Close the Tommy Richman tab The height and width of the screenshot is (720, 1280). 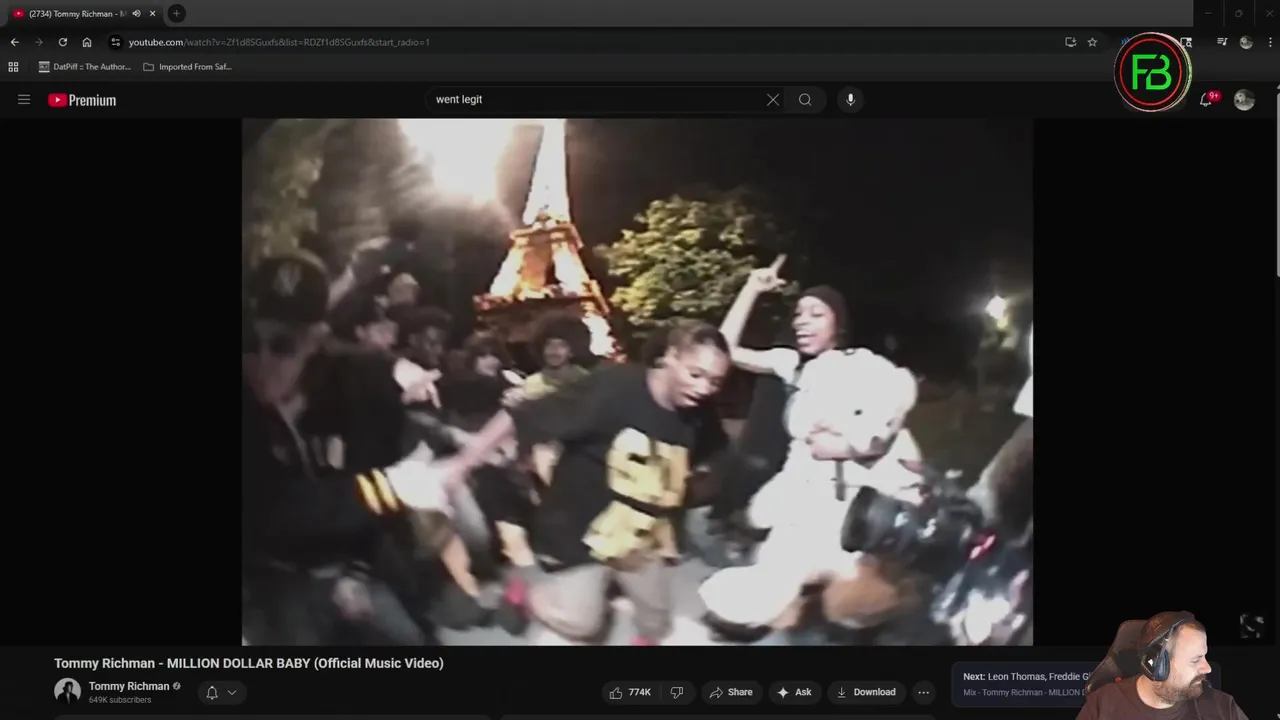click(152, 14)
